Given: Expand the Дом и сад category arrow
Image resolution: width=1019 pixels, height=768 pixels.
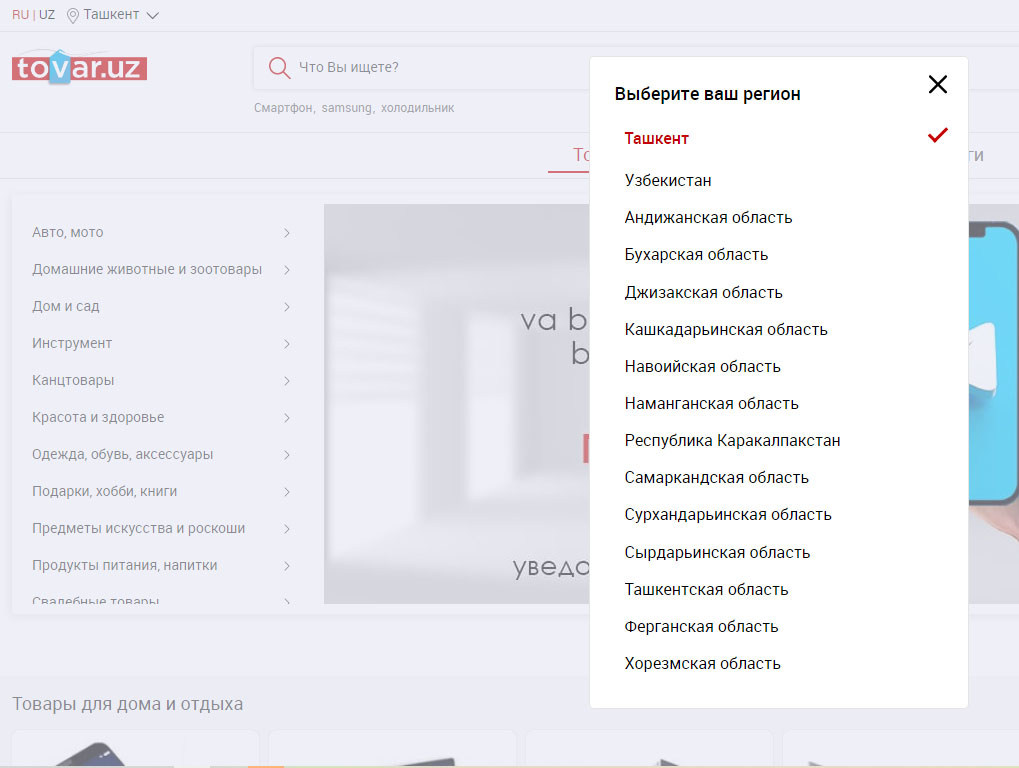Looking at the screenshot, I should [x=286, y=307].
